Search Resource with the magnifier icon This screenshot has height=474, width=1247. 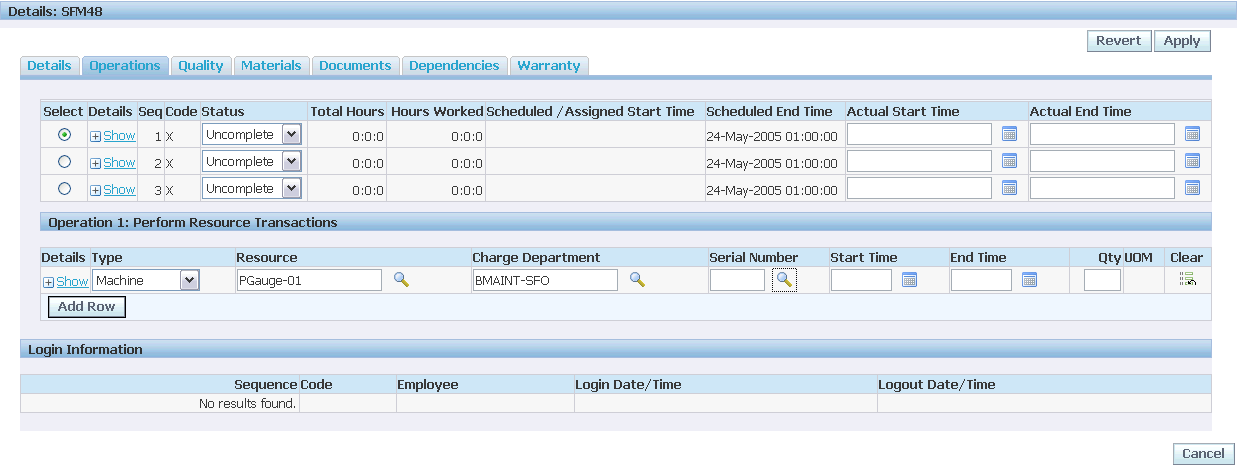[401, 280]
